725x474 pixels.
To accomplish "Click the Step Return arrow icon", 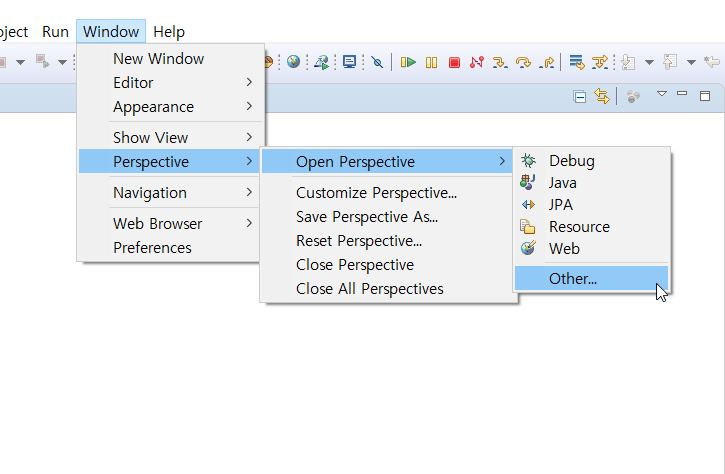I will tap(547, 62).
